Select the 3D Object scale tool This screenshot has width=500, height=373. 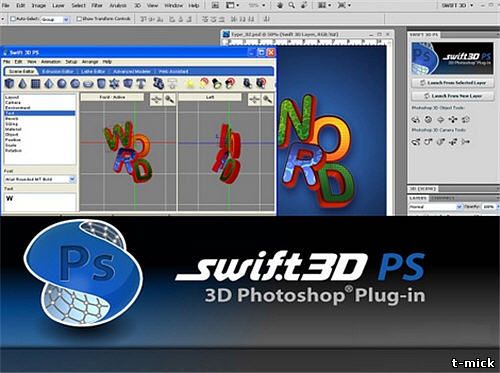466,119
